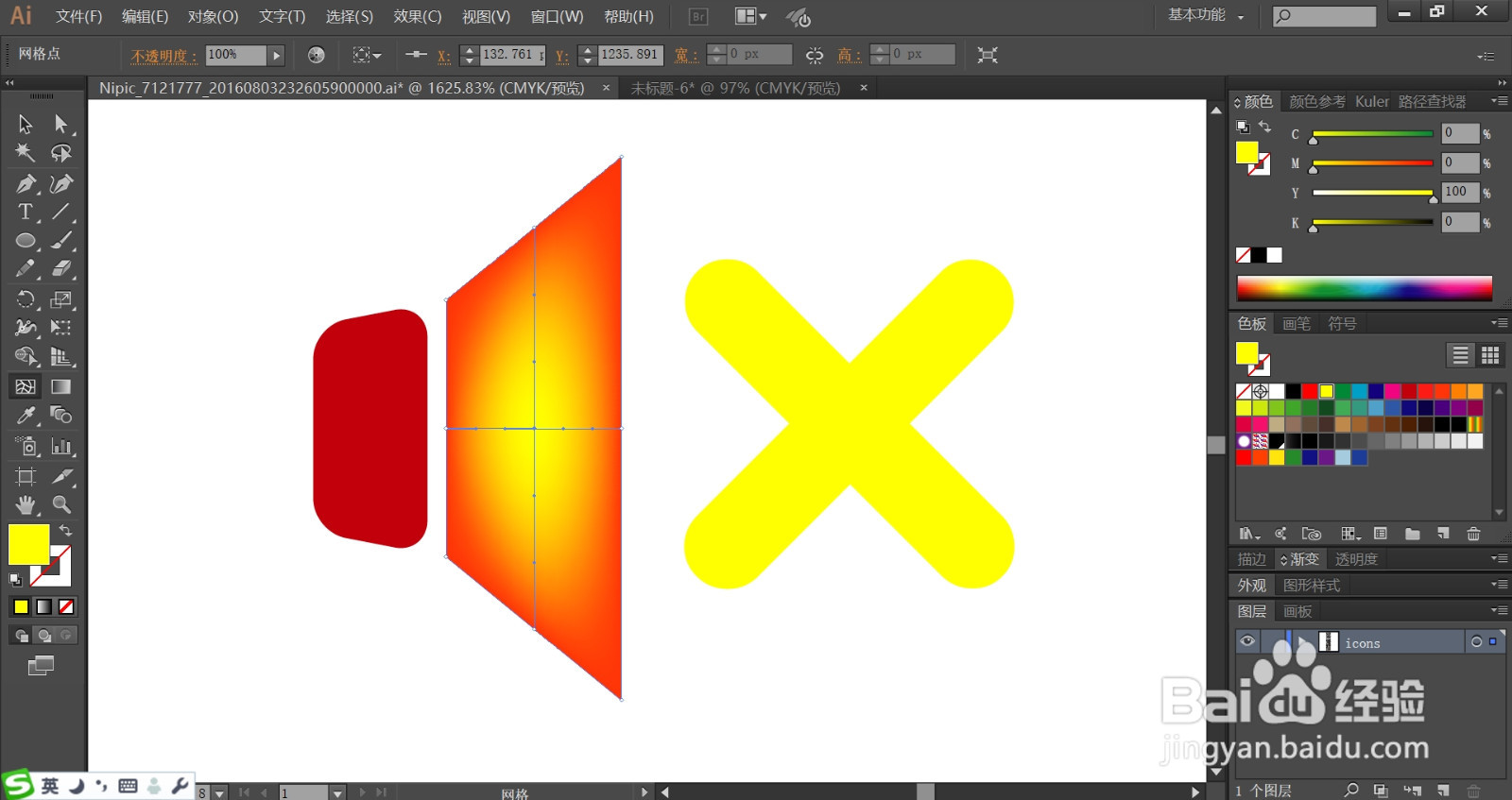Click the 不透明度 label link
The height and width of the screenshot is (800, 1512).
(x=163, y=56)
